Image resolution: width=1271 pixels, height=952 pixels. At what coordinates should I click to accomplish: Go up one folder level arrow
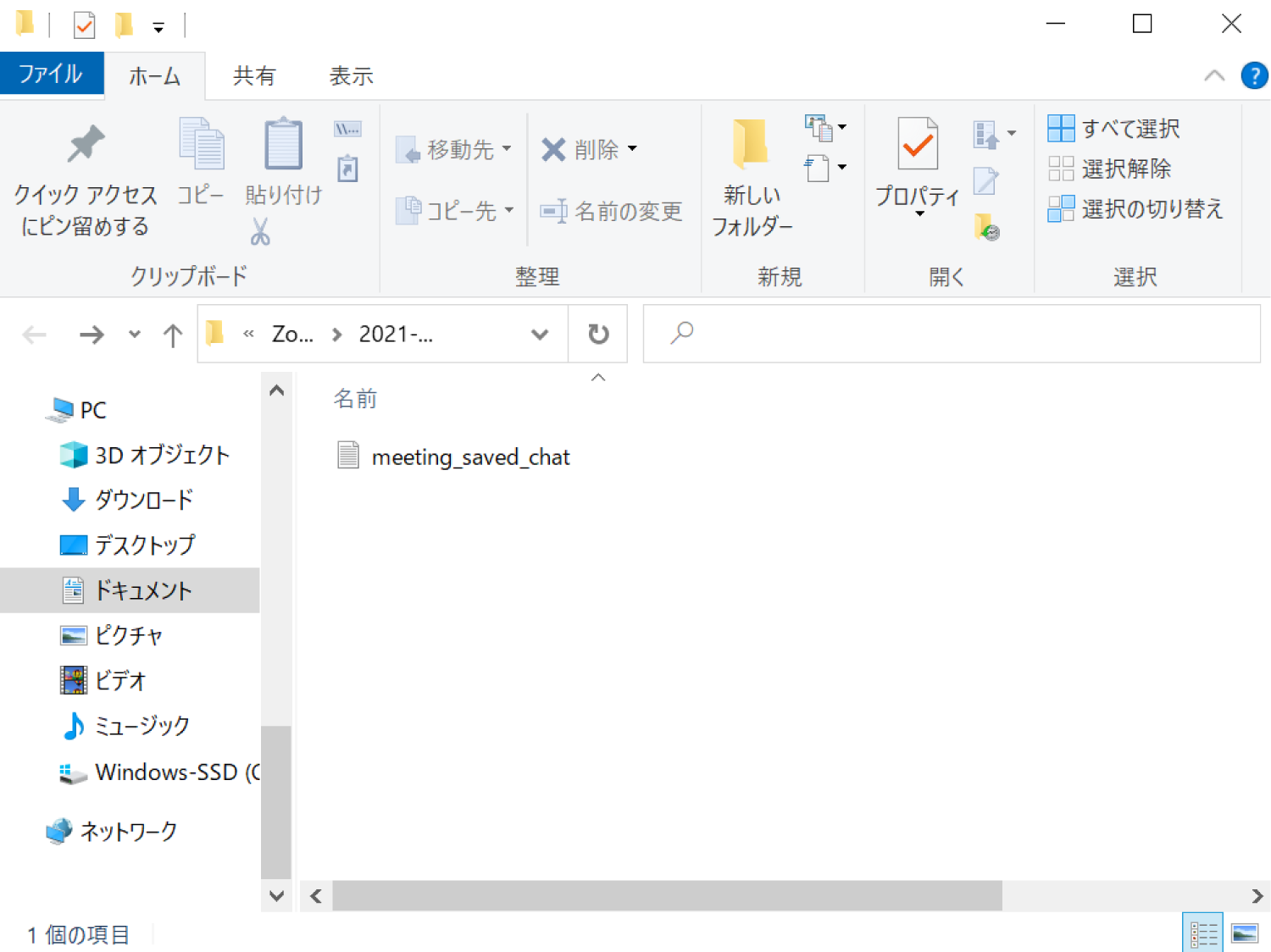(x=173, y=335)
